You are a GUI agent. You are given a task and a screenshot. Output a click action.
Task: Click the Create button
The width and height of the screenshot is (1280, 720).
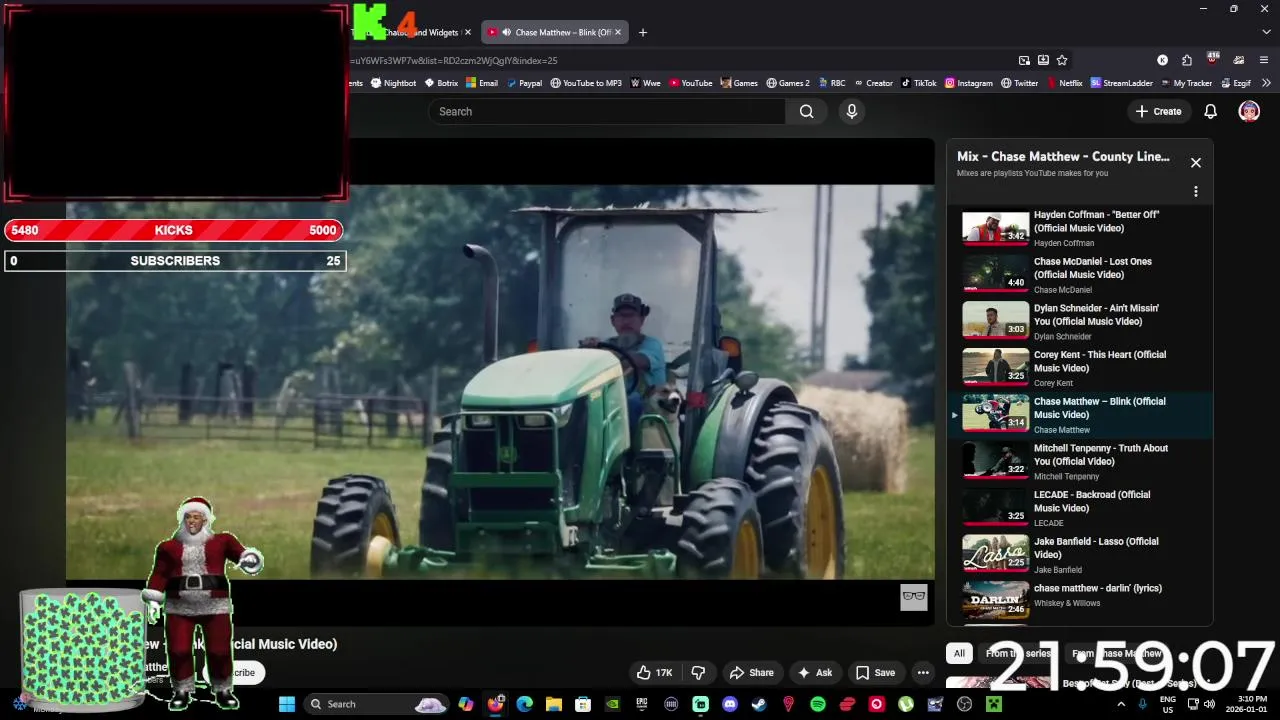pyautogui.click(x=1158, y=111)
